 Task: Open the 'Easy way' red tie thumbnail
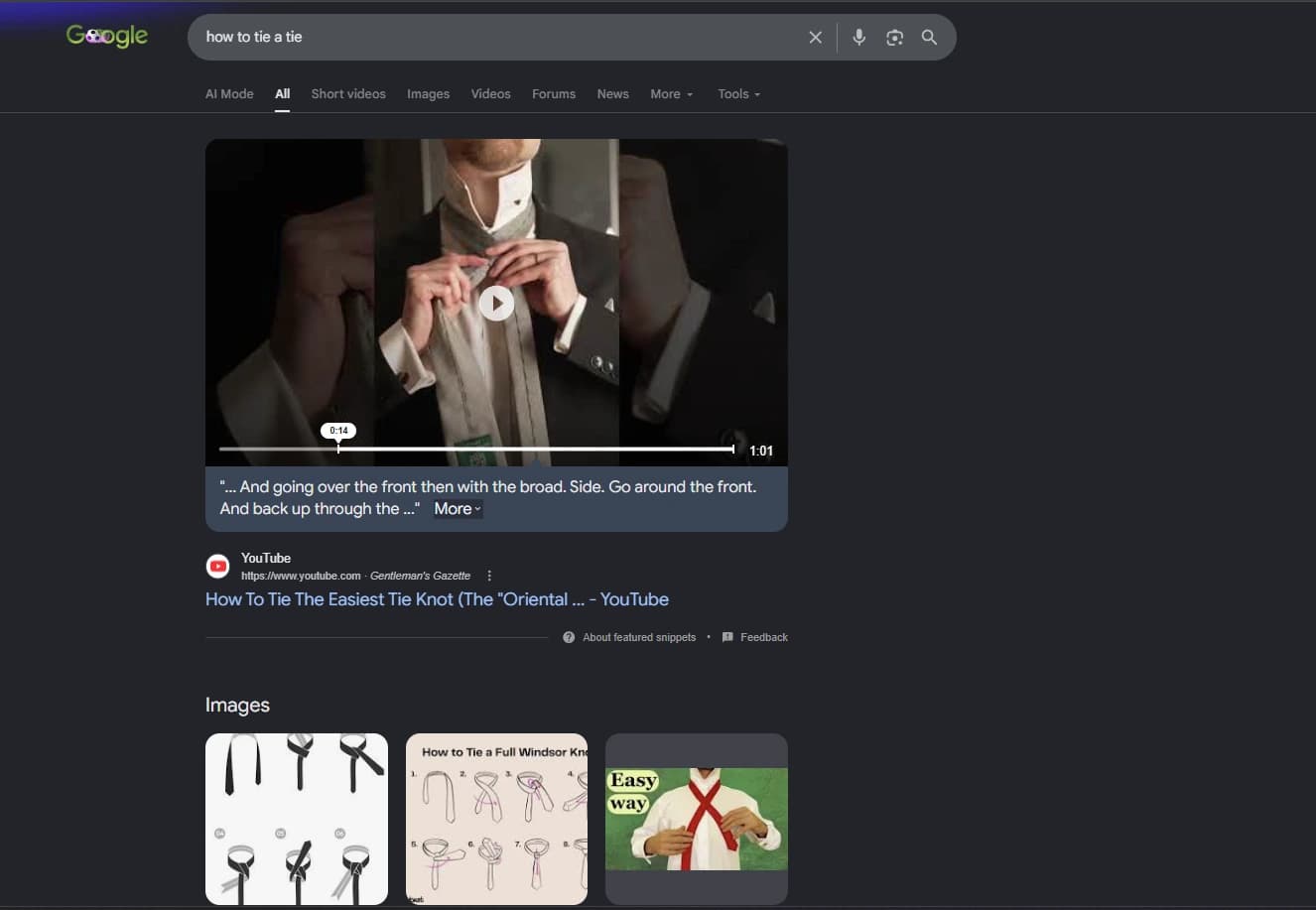697,819
